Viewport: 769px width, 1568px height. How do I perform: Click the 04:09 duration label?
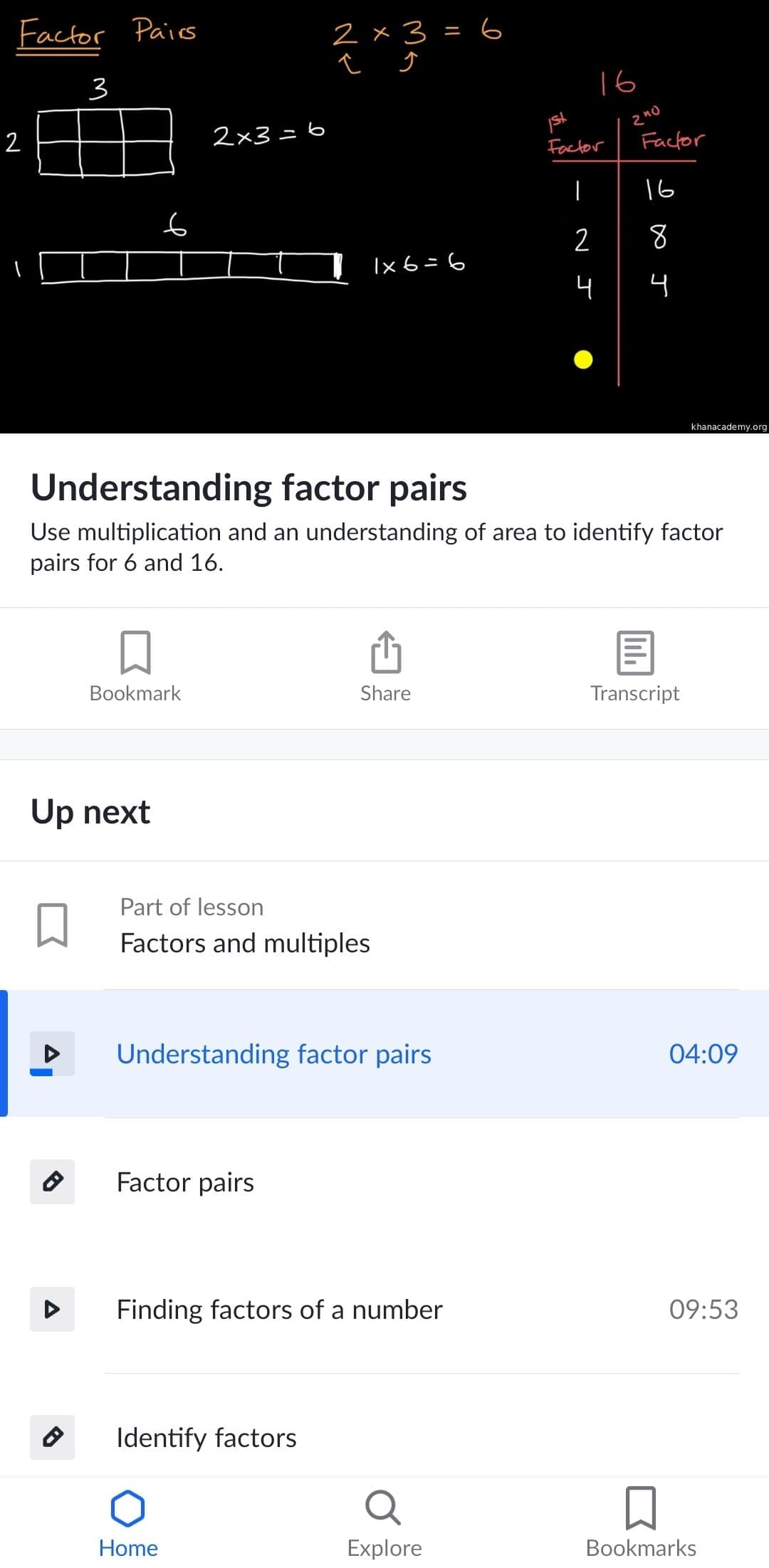pos(703,1054)
